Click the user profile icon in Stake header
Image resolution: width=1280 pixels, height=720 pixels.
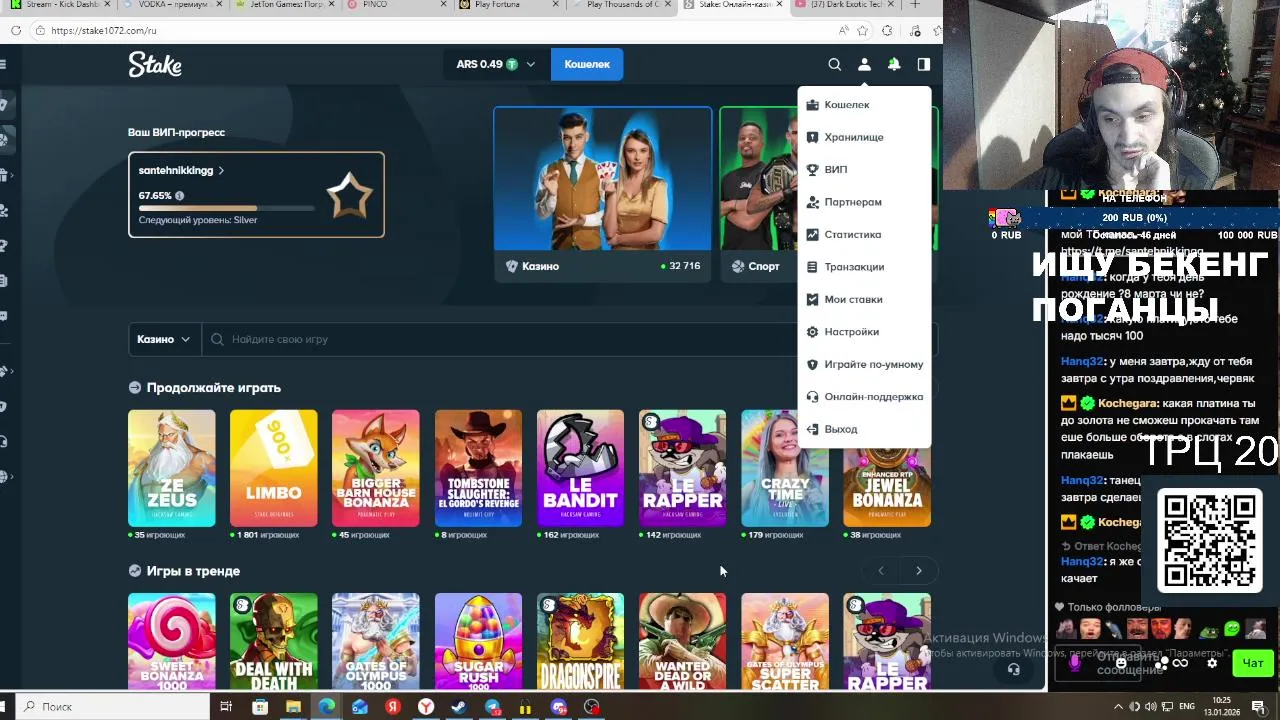tap(864, 64)
